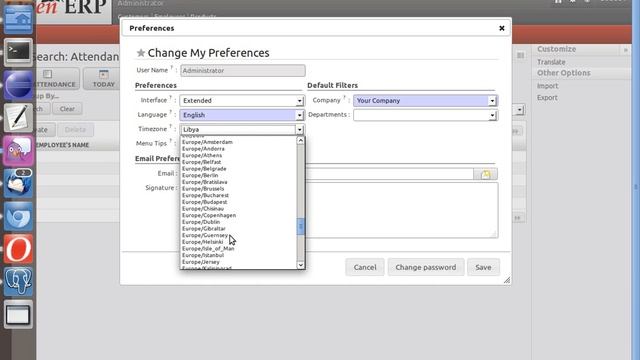
Task: Select Europe/Bratislava timezone
Action: click(204, 182)
